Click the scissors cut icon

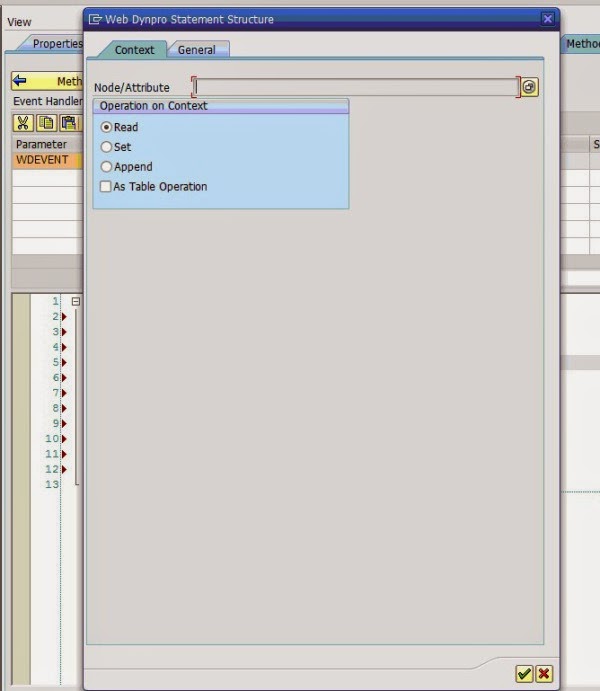[x=22, y=123]
